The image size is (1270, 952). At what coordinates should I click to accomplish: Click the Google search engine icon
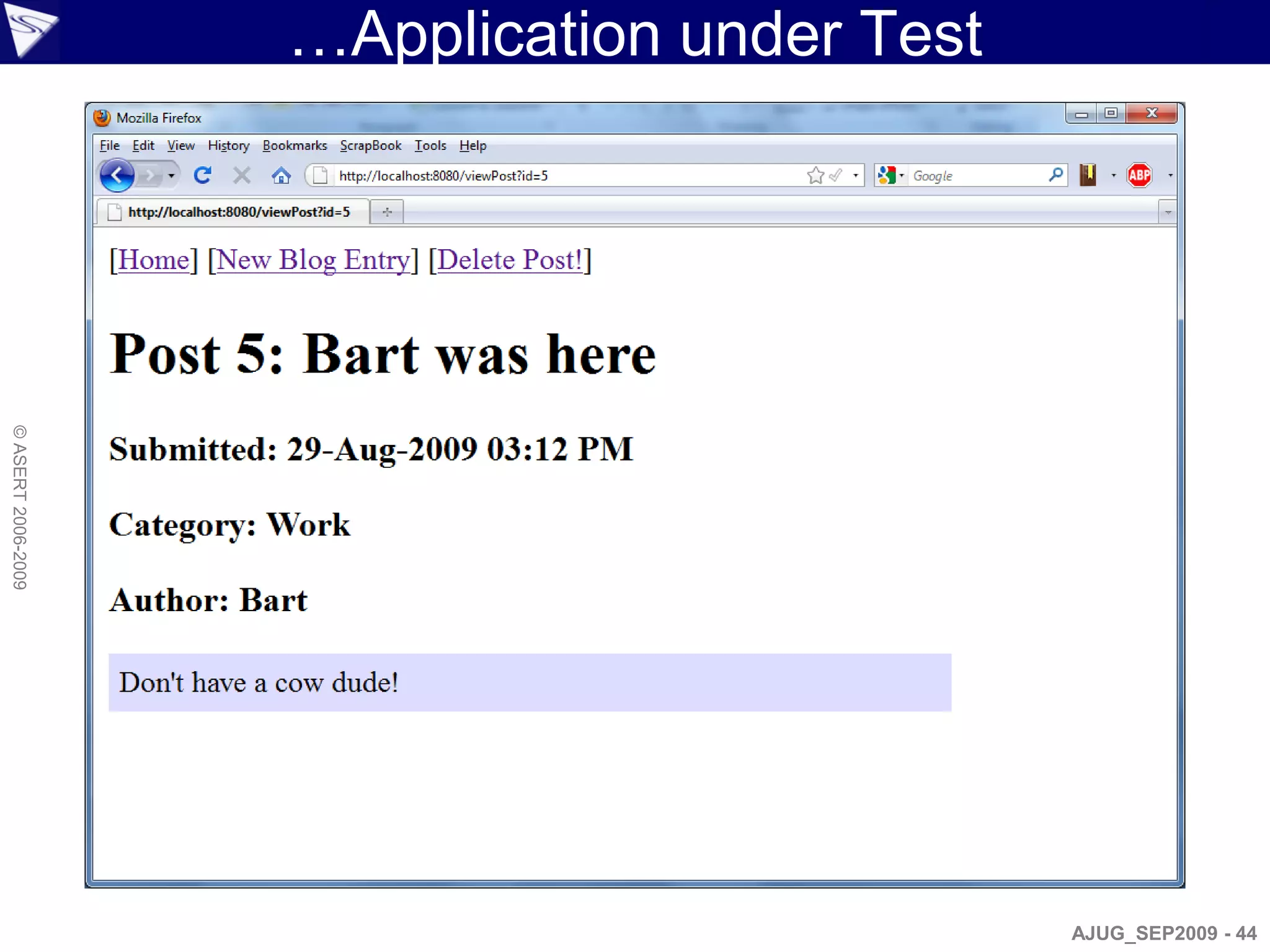[887, 175]
